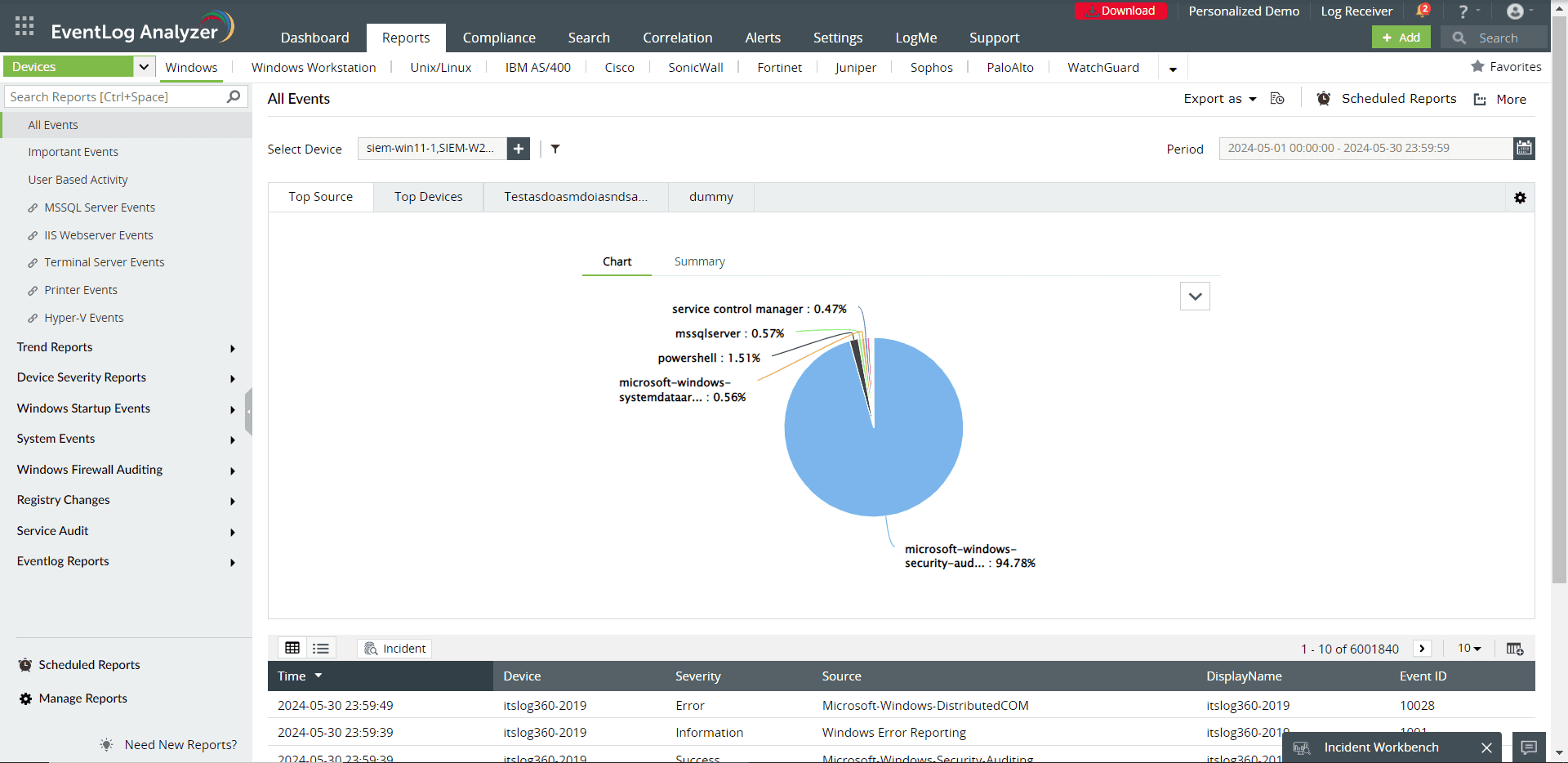Click the More options chart icon

coord(1480,100)
